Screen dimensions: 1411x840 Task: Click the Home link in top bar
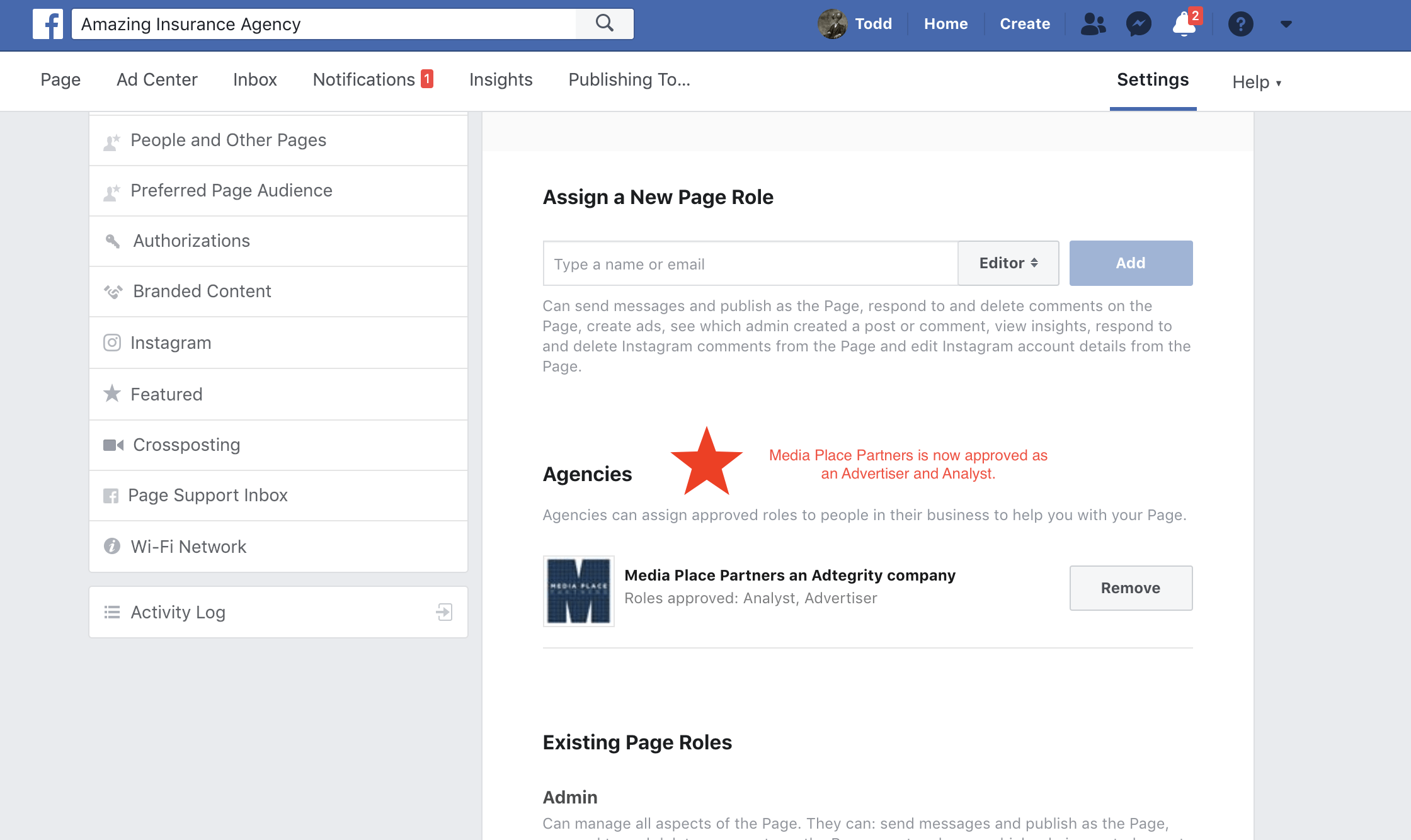click(x=945, y=24)
